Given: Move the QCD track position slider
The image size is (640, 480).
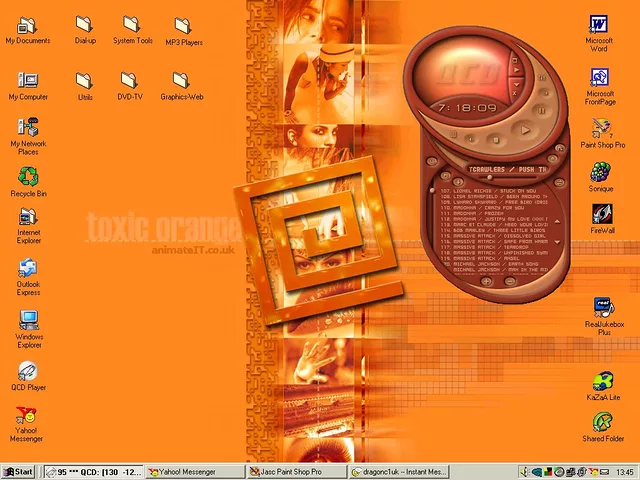Looking at the screenshot, I should click(x=489, y=177).
